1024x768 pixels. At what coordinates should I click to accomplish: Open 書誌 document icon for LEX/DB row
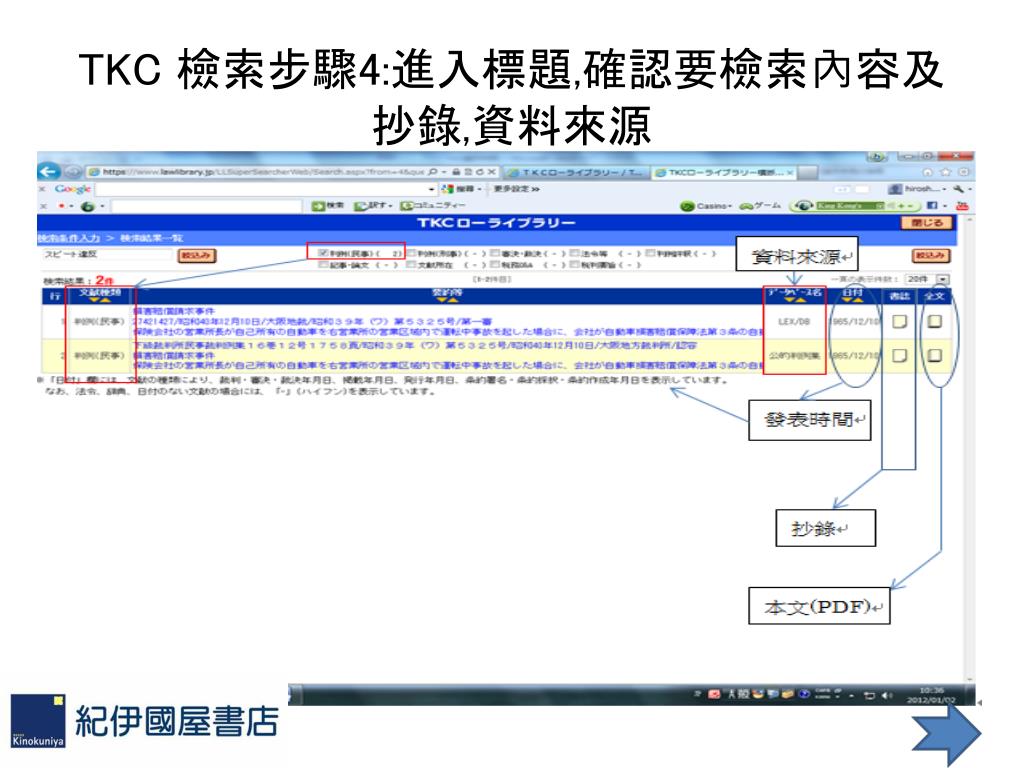click(x=899, y=321)
